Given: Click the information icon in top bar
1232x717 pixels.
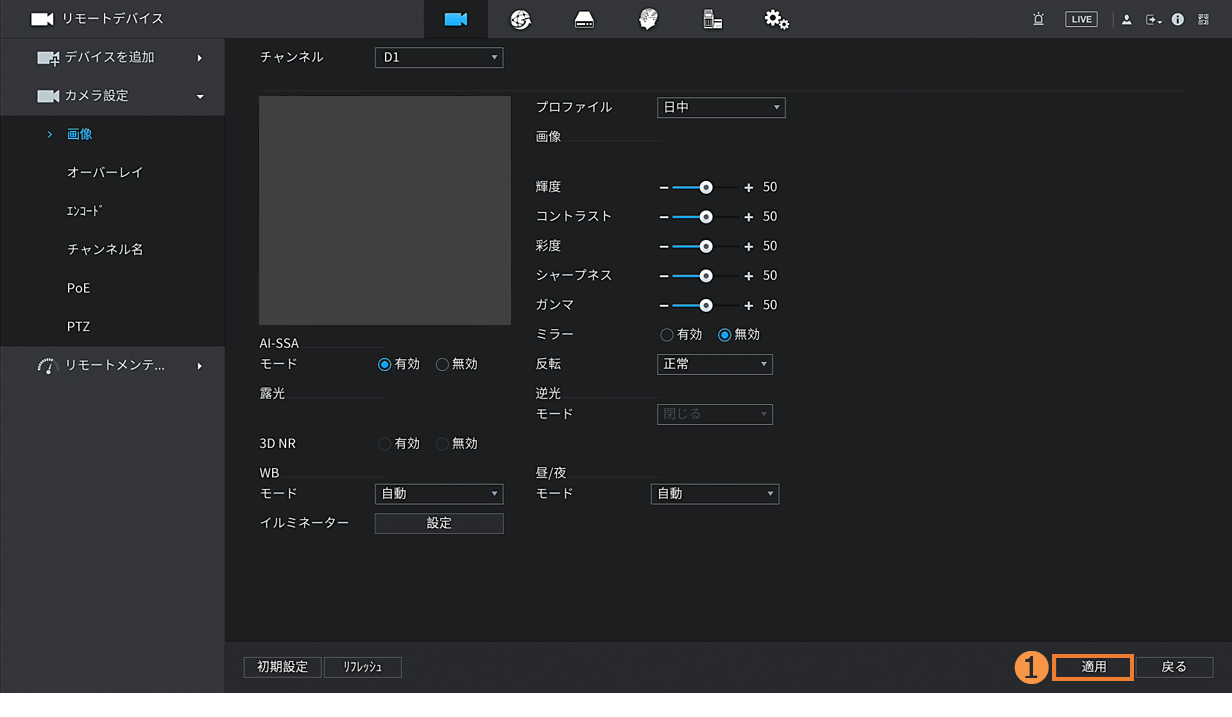Looking at the screenshot, I should click(1178, 19).
